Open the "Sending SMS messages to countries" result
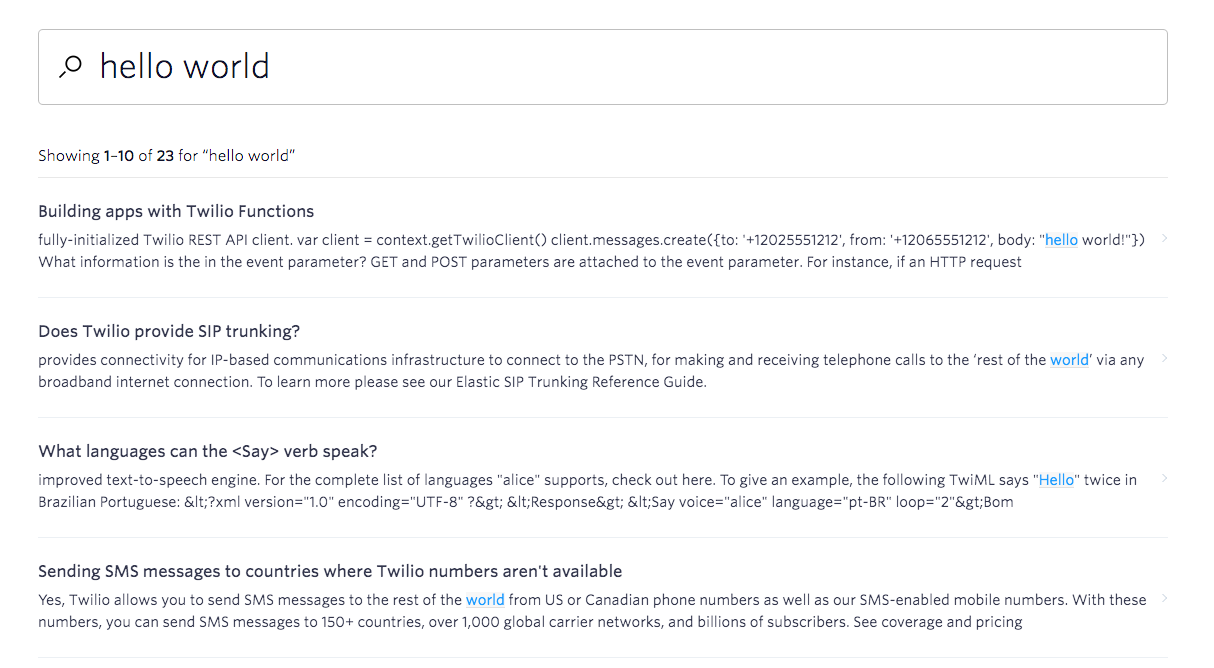Screen dimensions: 1214x668 [x=330, y=571]
